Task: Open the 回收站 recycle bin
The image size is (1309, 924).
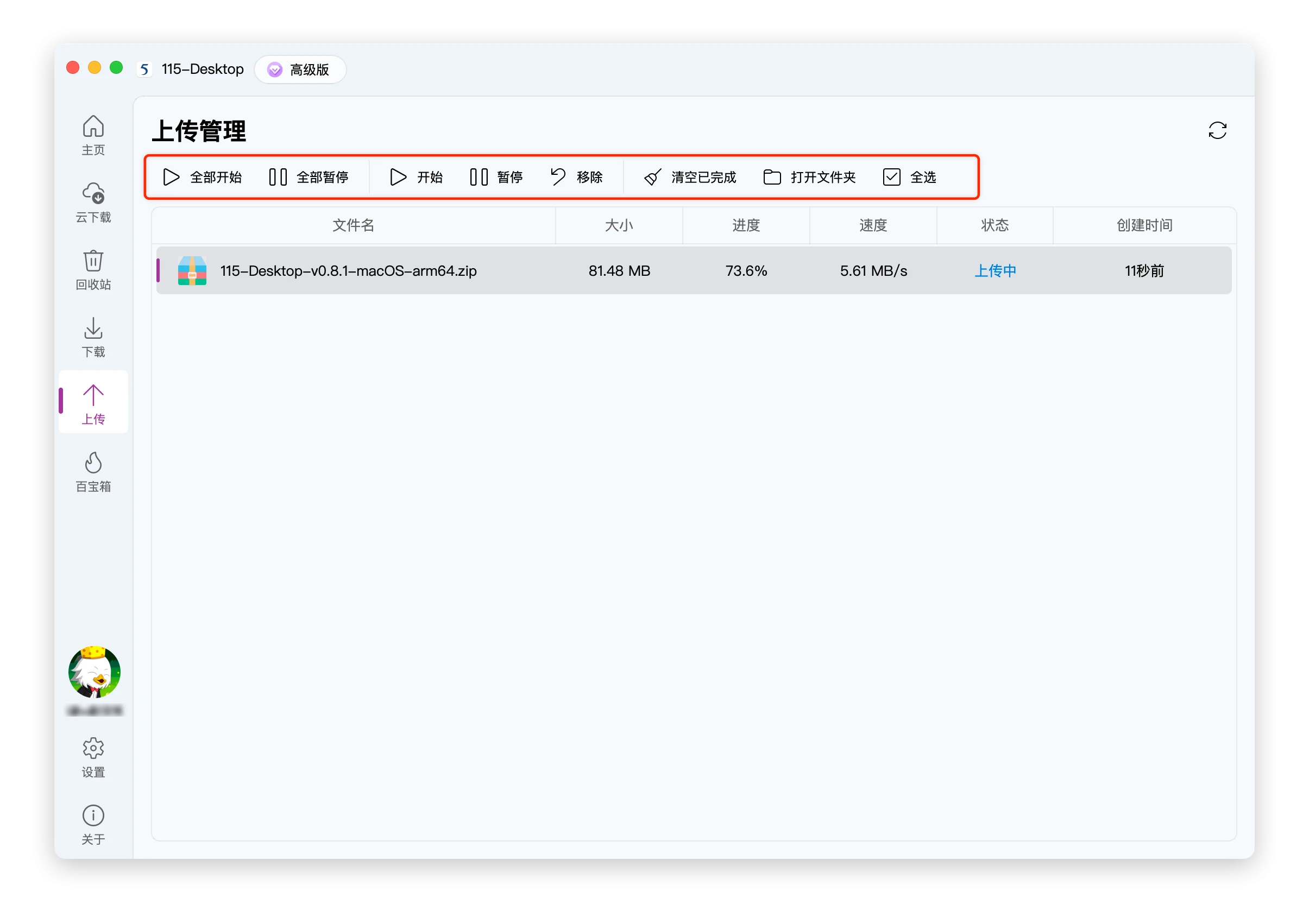Action: pos(93,269)
